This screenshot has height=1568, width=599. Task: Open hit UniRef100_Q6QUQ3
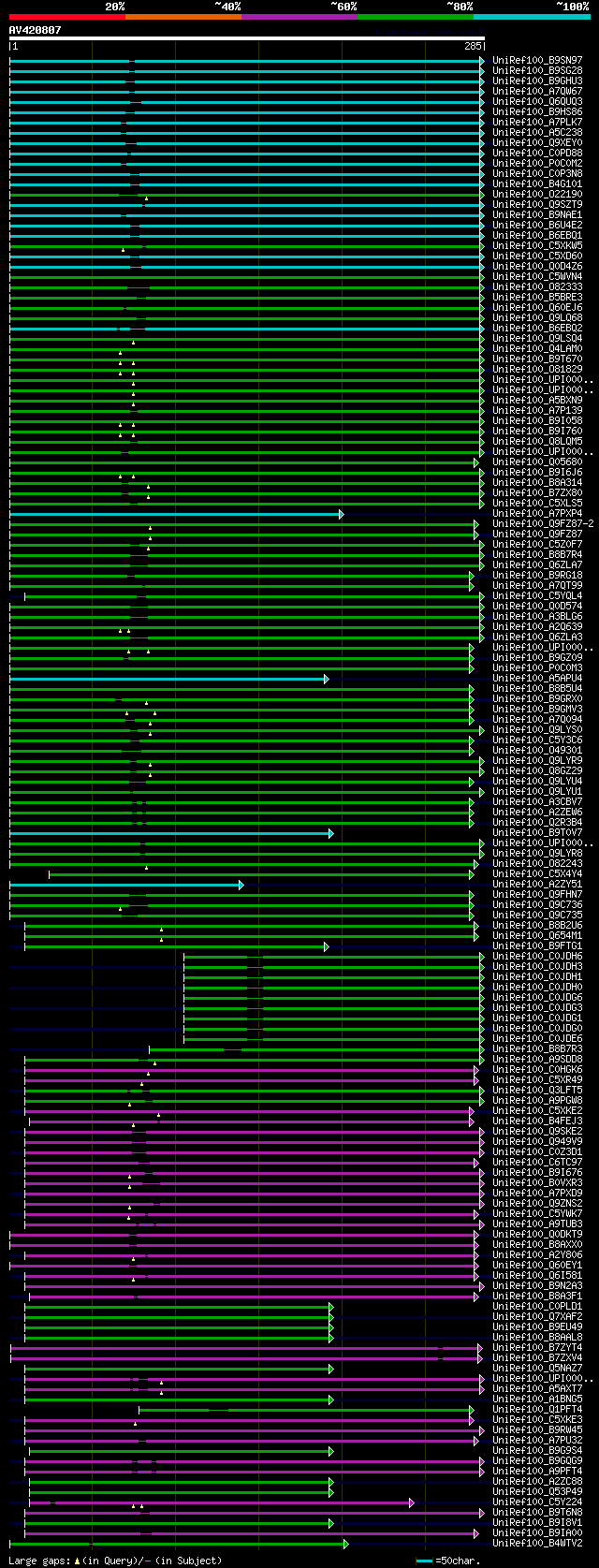[x=537, y=102]
